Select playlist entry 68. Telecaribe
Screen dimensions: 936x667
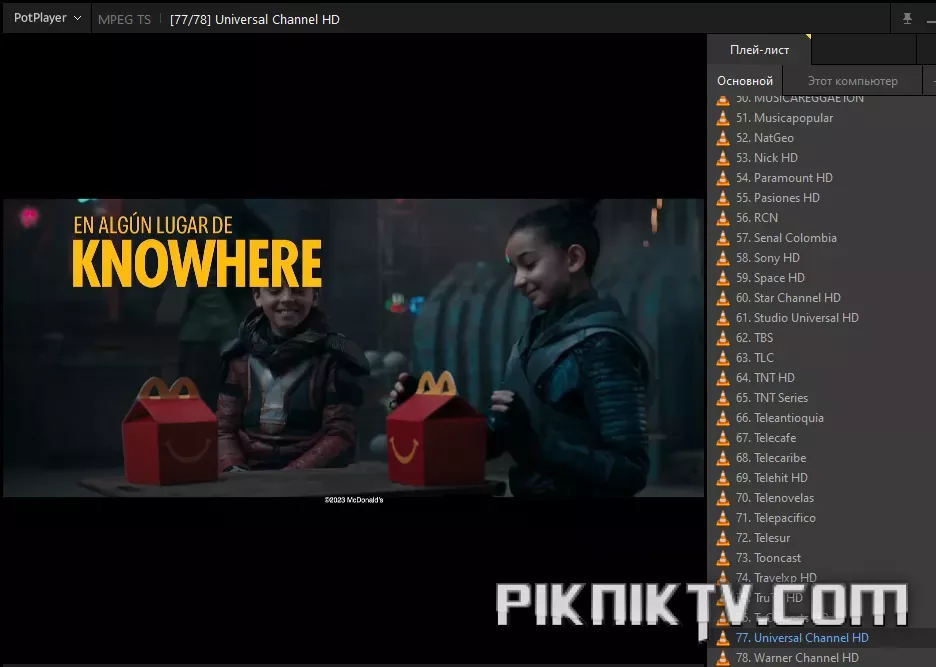click(821, 458)
